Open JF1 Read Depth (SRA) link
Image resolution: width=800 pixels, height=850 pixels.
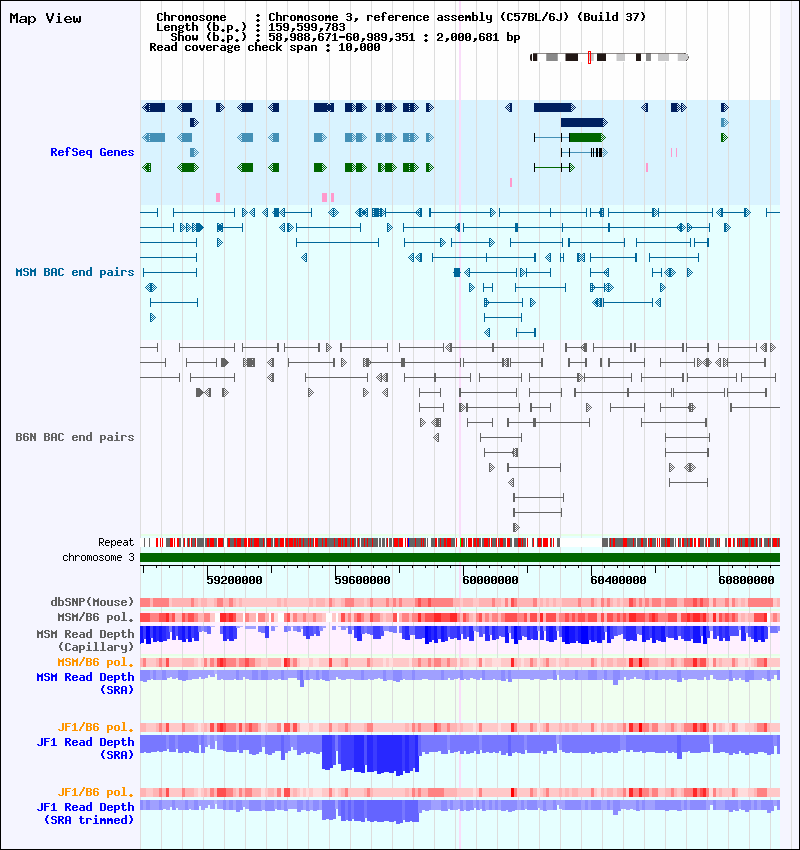85,748
